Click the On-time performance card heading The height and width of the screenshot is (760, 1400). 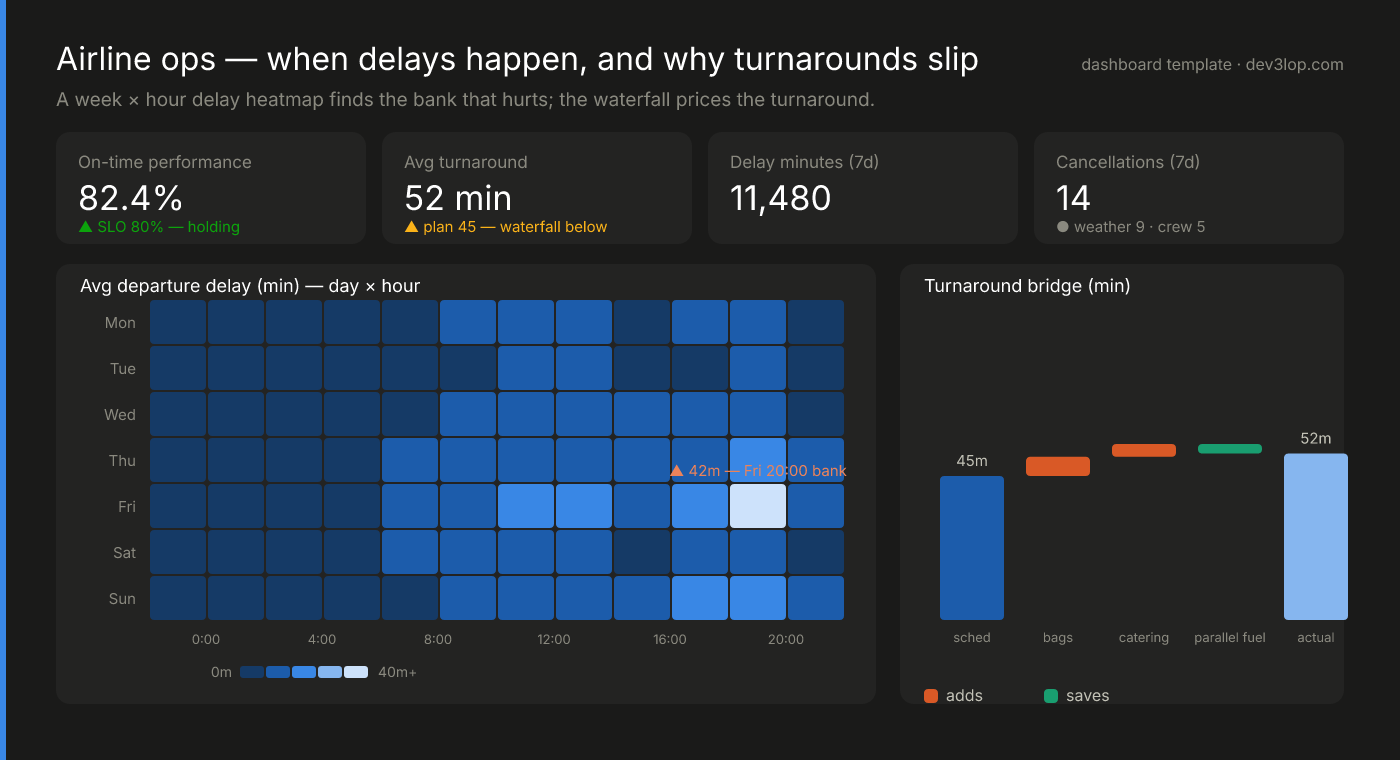[x=165, y=162]
